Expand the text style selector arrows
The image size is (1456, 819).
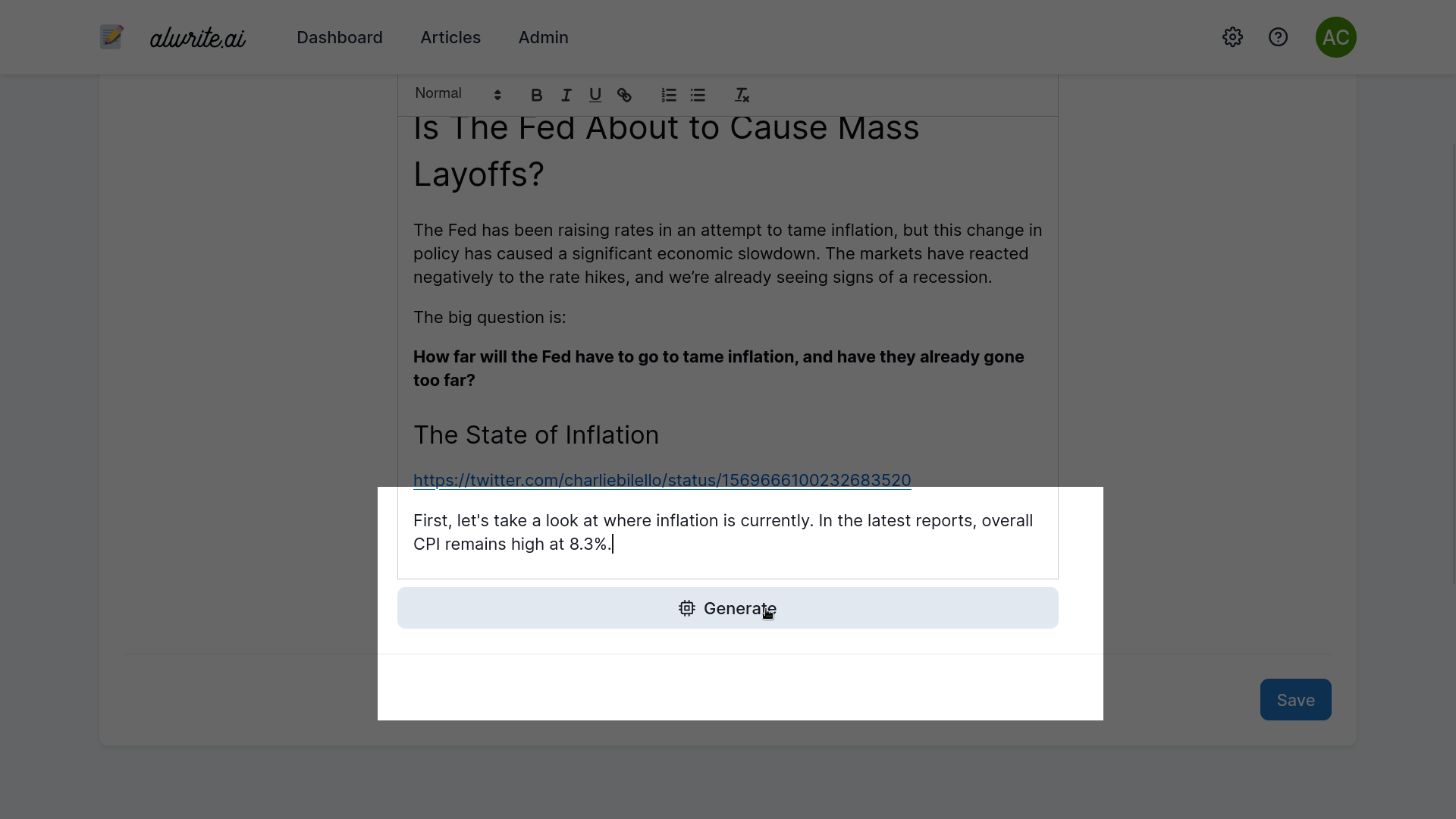click(498, 94)
